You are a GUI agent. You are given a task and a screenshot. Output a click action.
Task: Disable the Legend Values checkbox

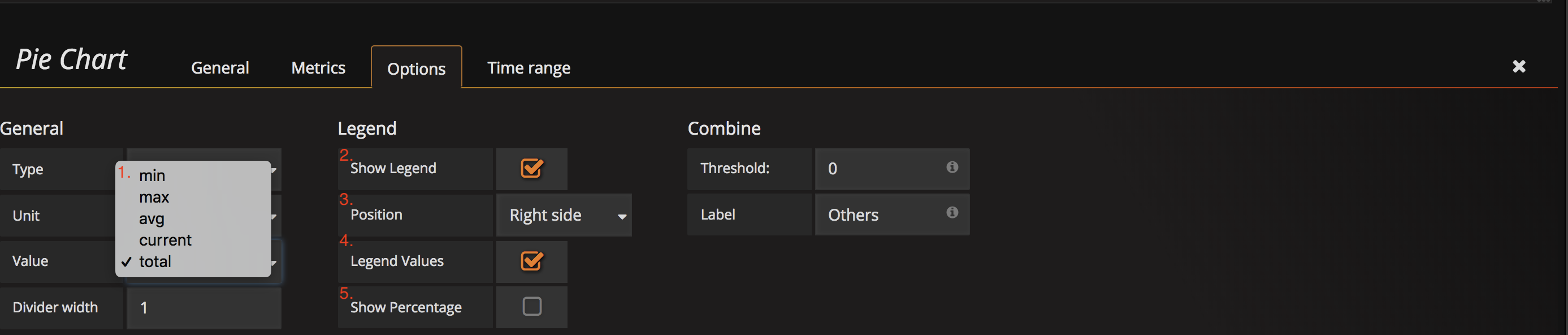pos(531,261)
